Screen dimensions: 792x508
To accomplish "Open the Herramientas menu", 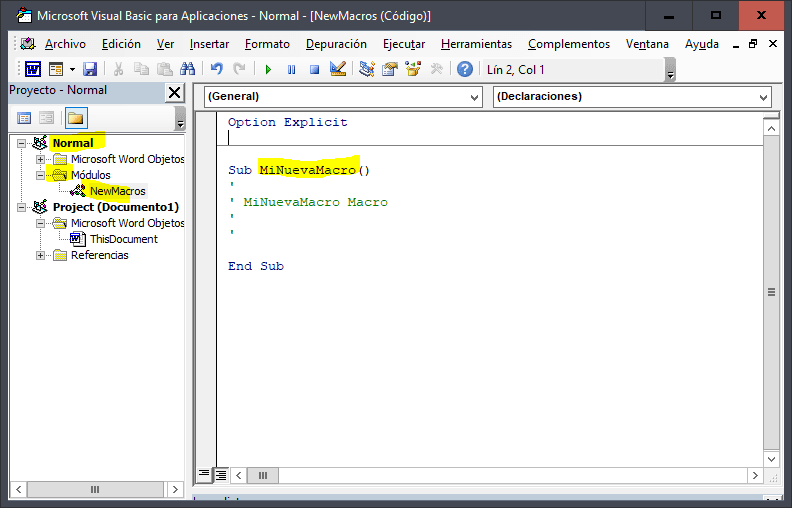I will point(476,44).
